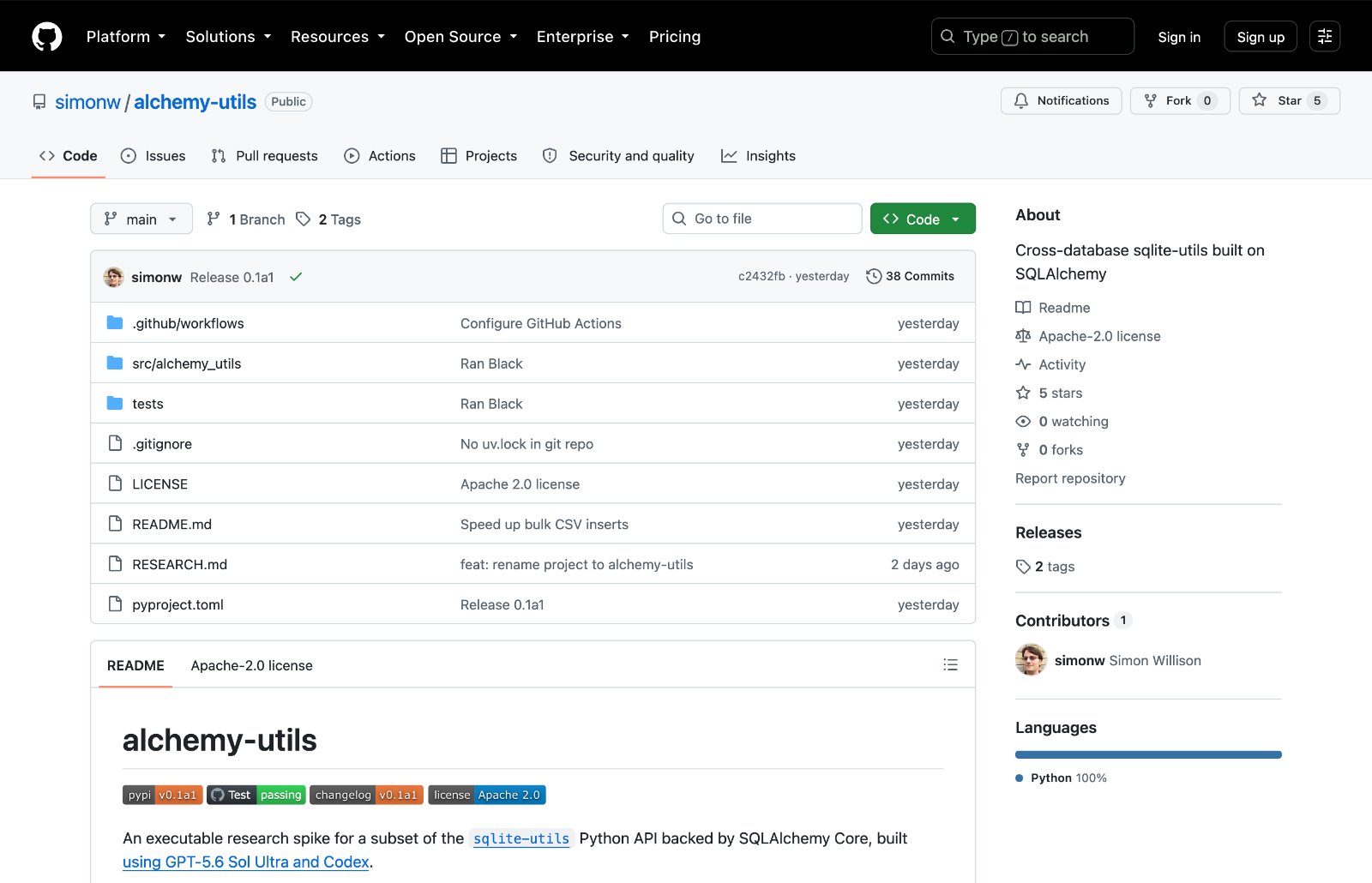Click the Readme book icon in About

(x=1023, y=307)
